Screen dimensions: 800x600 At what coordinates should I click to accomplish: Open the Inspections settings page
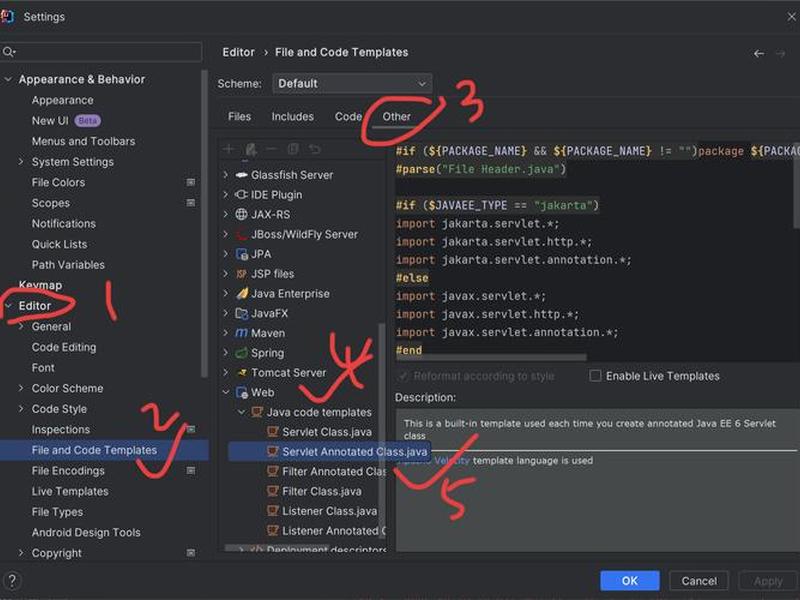pos(61,430)
